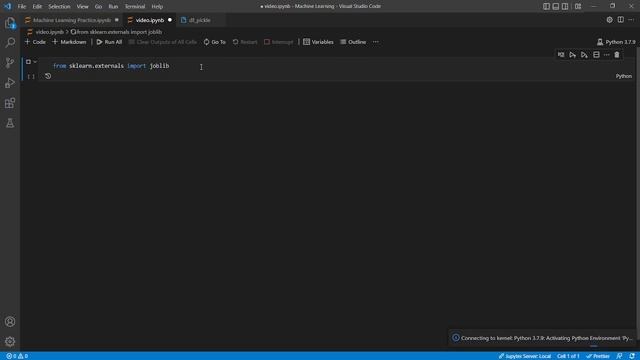Image resolution: width=640 pixels, height=360 pixels.
Task: Open the Extensions view
Action: (10, 103)
